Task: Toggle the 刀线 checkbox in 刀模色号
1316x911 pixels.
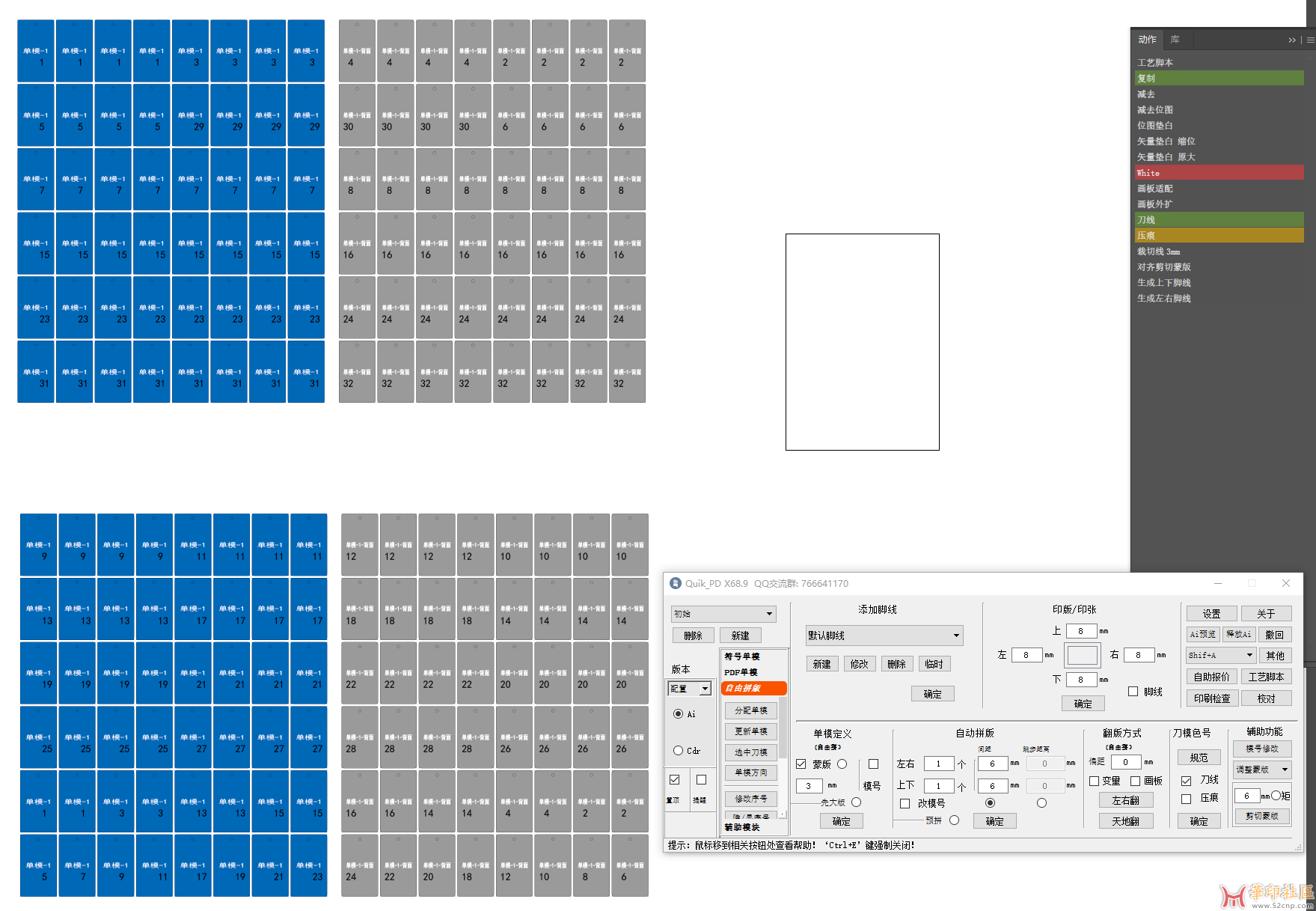Action: click(x=1186, y=781)
